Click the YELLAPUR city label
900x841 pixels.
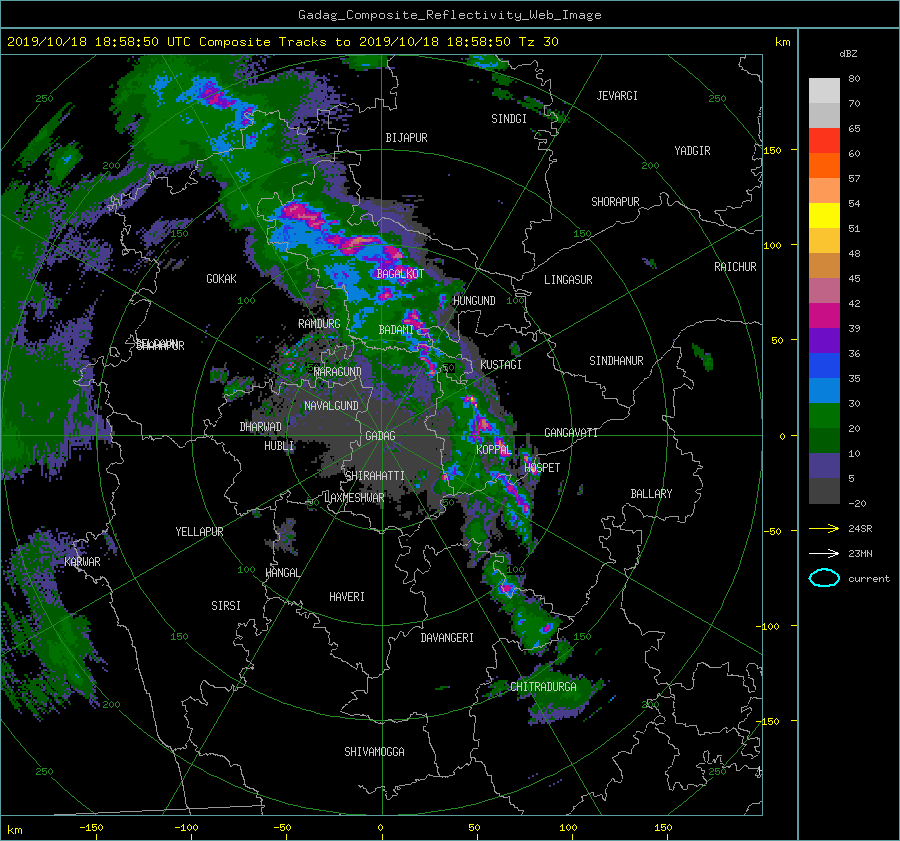tap(199, 532)
